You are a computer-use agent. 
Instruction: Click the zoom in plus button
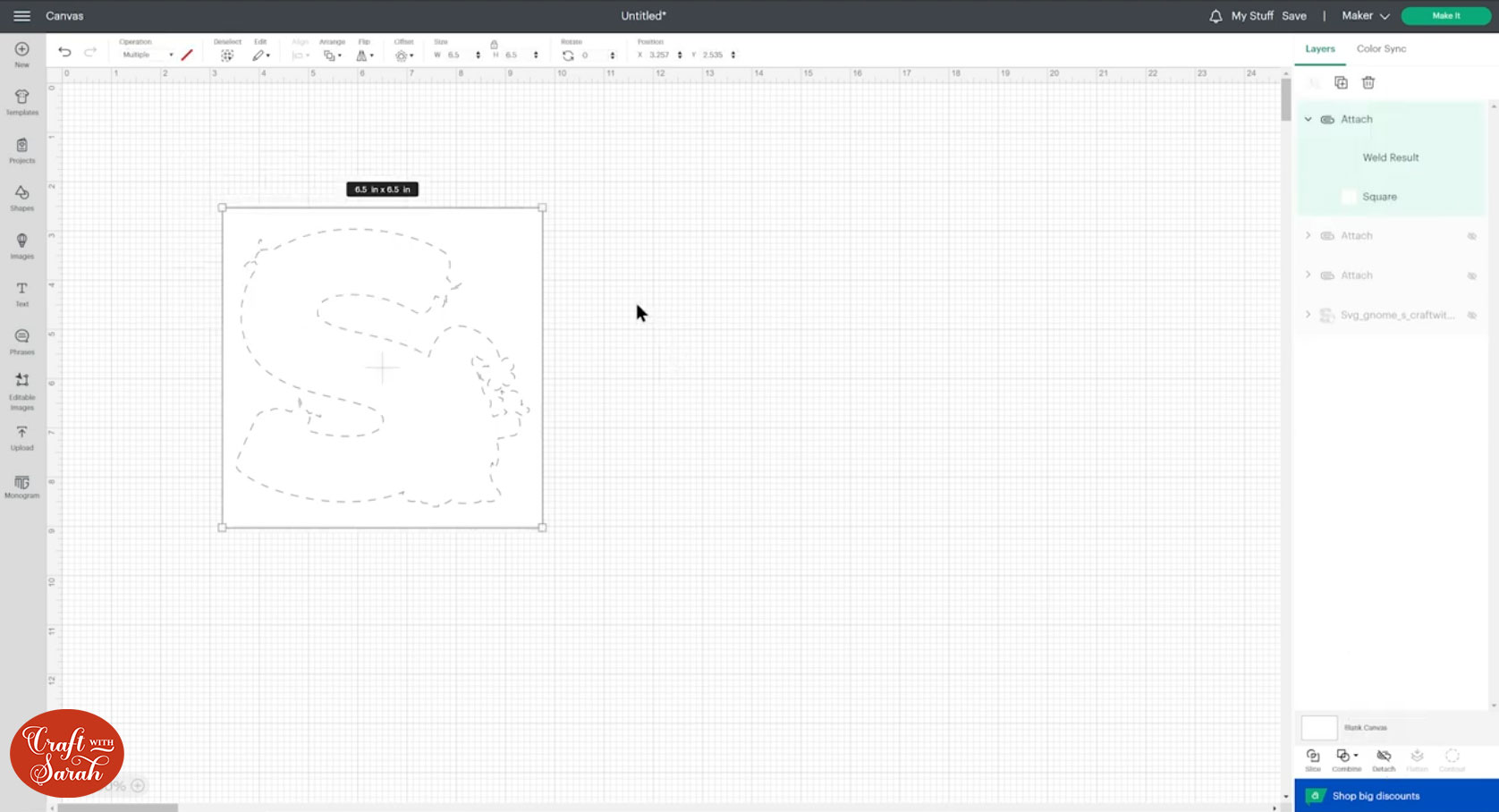click(138, 785)
